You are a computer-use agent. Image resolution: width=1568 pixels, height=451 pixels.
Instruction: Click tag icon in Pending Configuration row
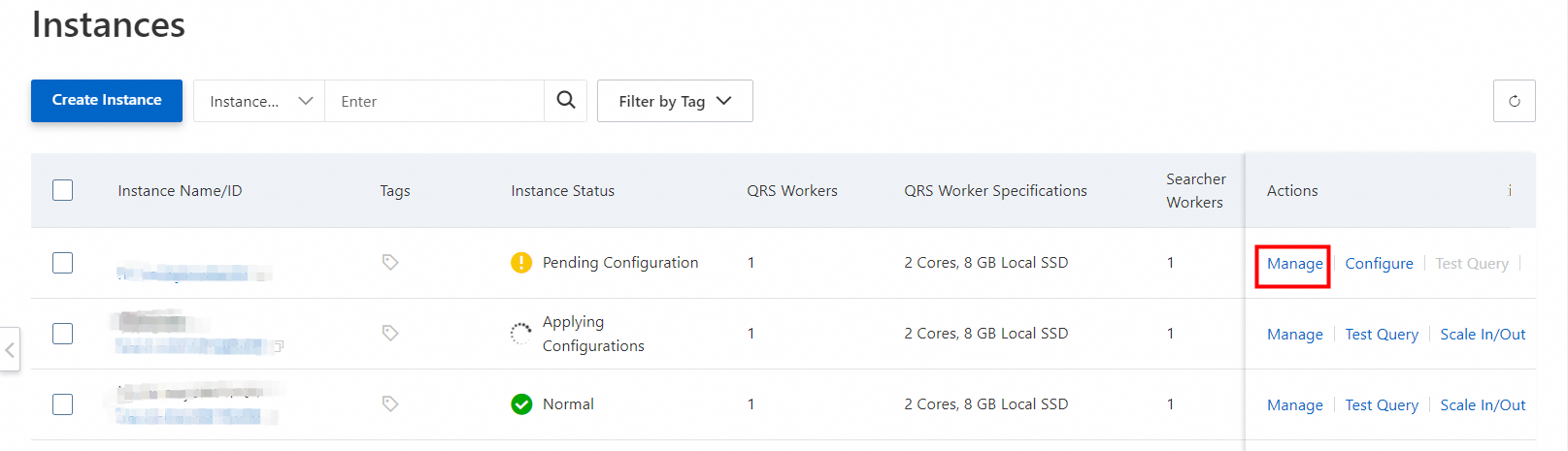pos(390,262)
